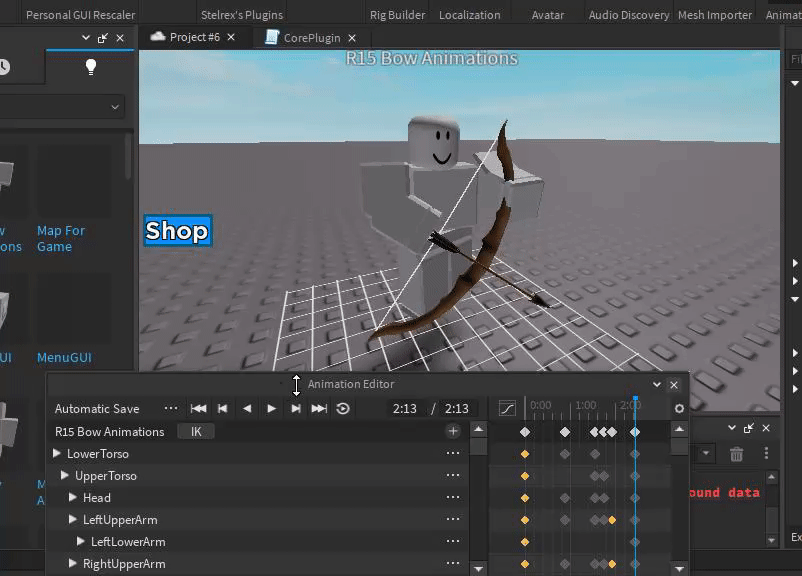Play the animation in Animation Editor
This screenshot has width=802, height=576.
271,408
